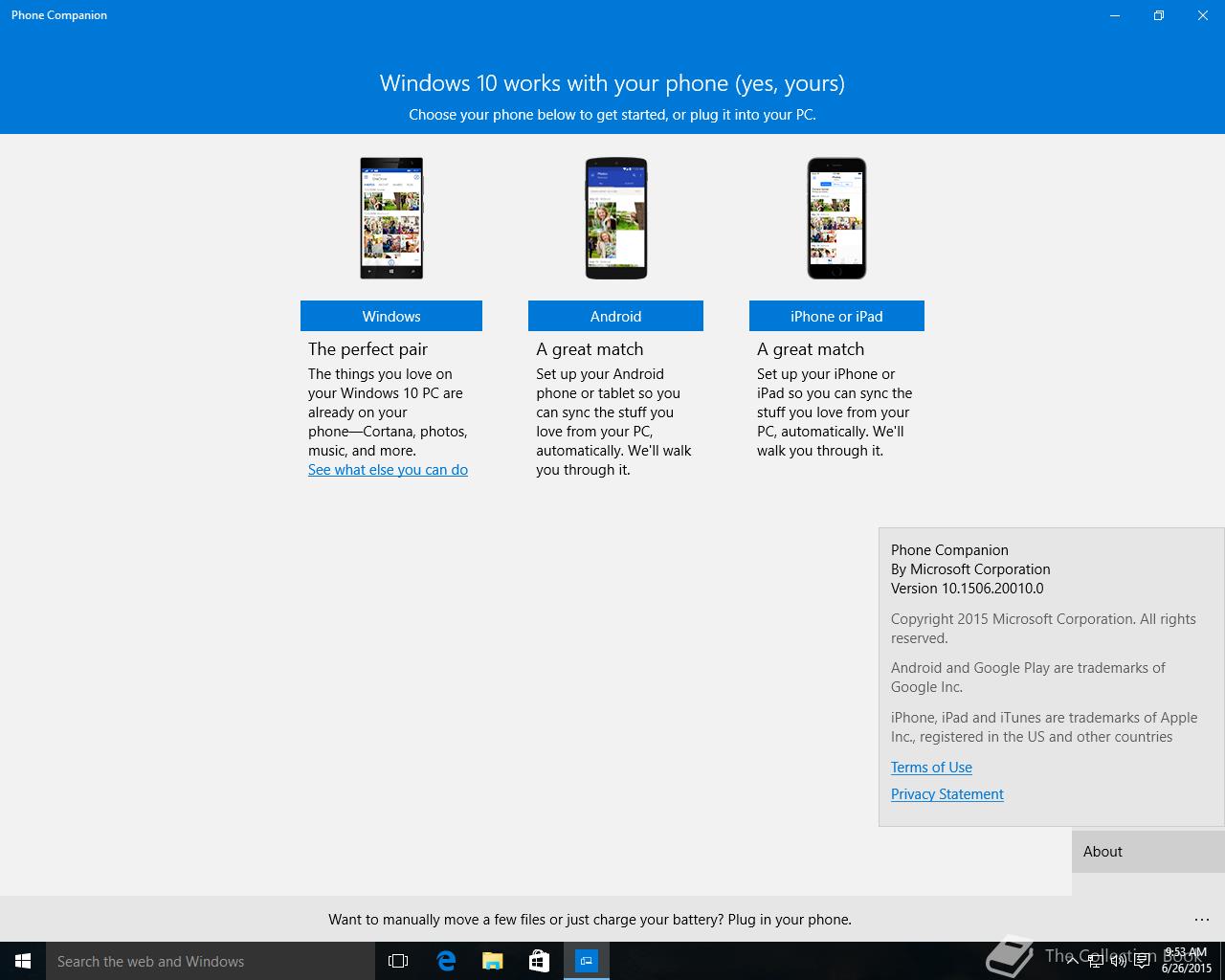Show hidden system tray icons
1225x980 pixels.
pos(1072,961)
